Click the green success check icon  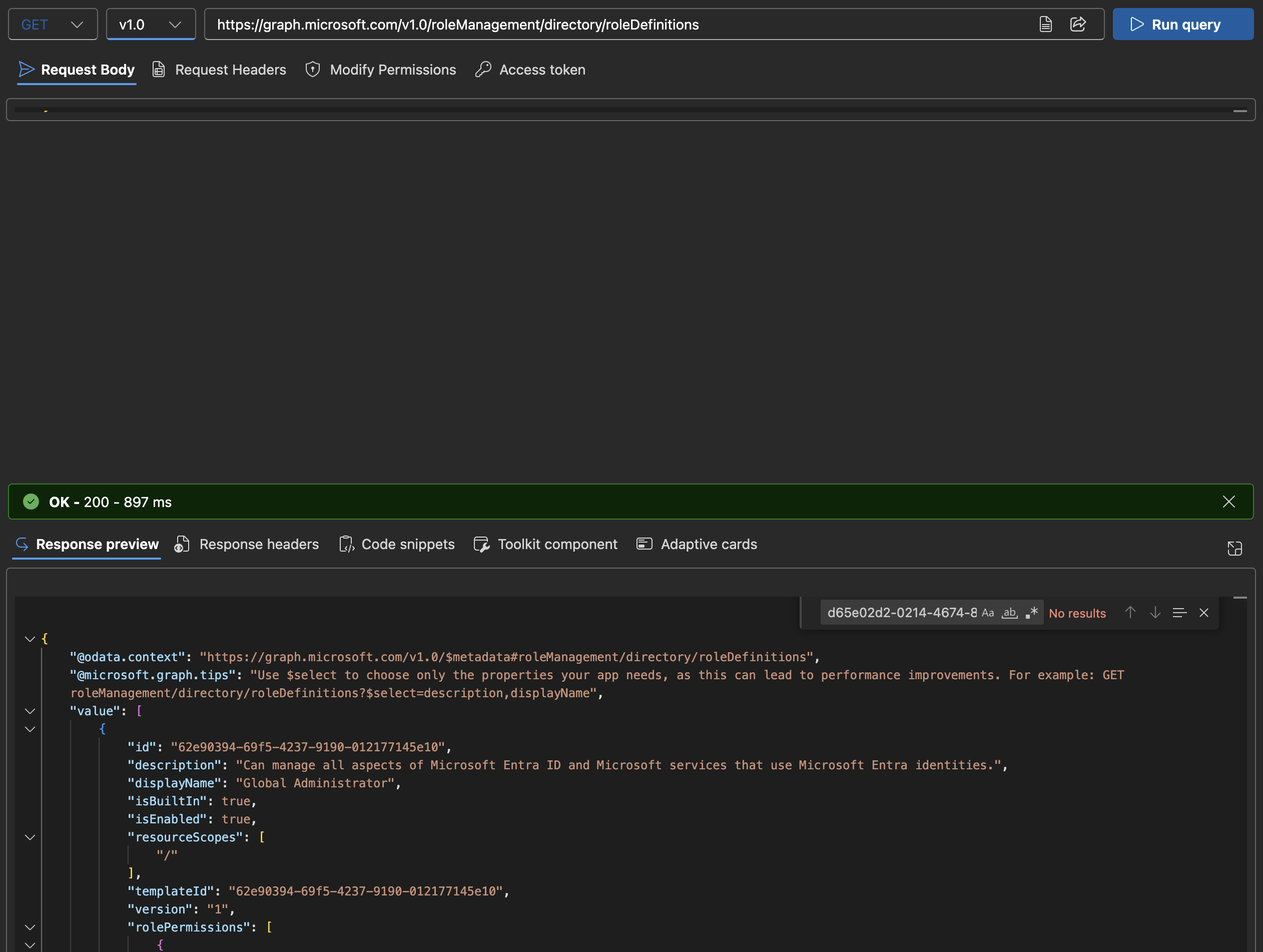point(31,502)
